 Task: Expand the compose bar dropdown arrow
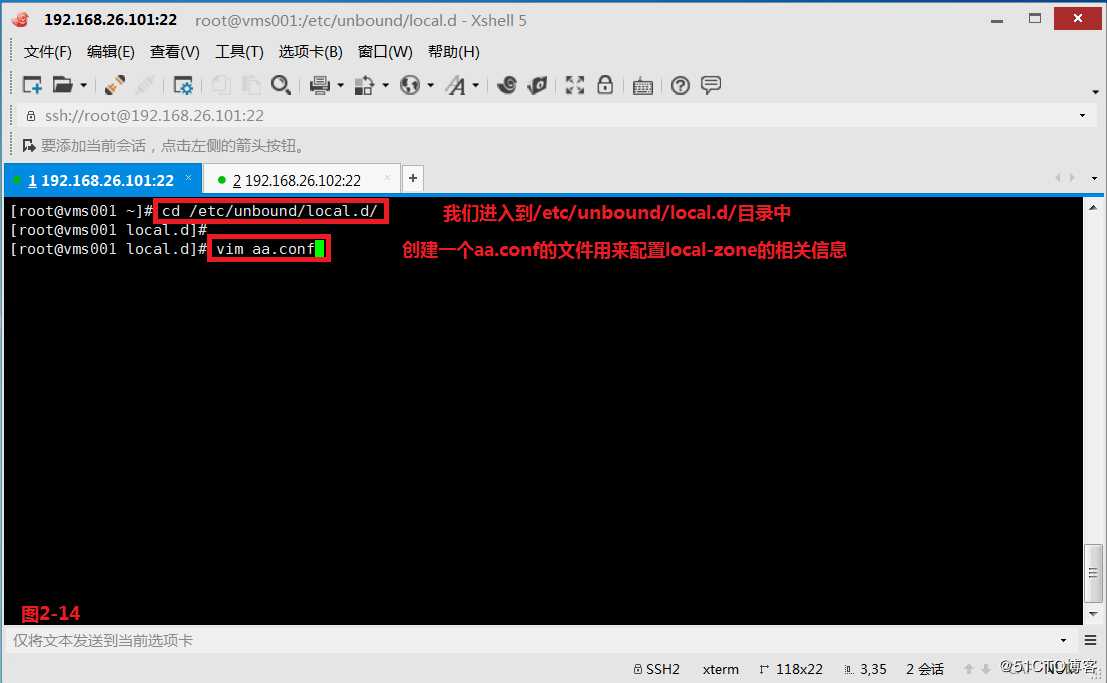(1063, 640)
